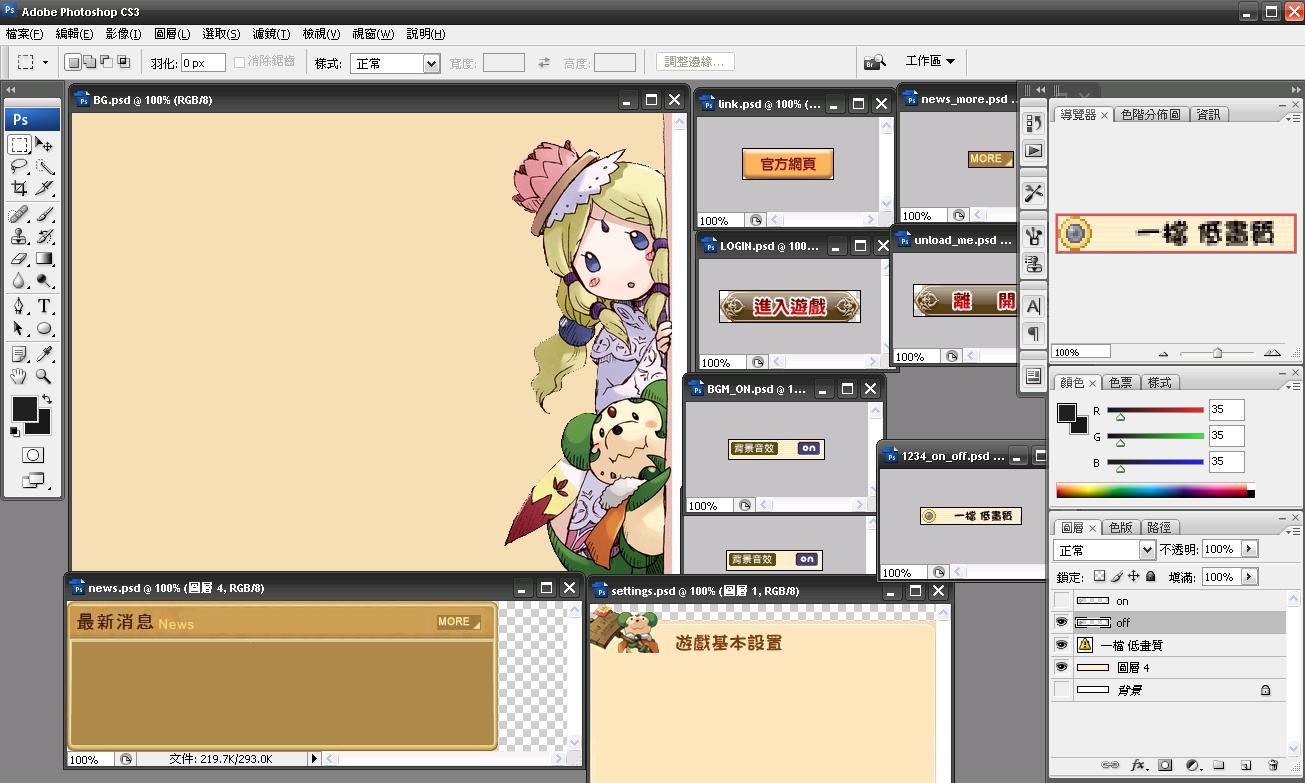Image resolution: width=1305 pixels, height=783 pixels.
Task: Show the 'on' layer
Action: (x=1061, y=600)
